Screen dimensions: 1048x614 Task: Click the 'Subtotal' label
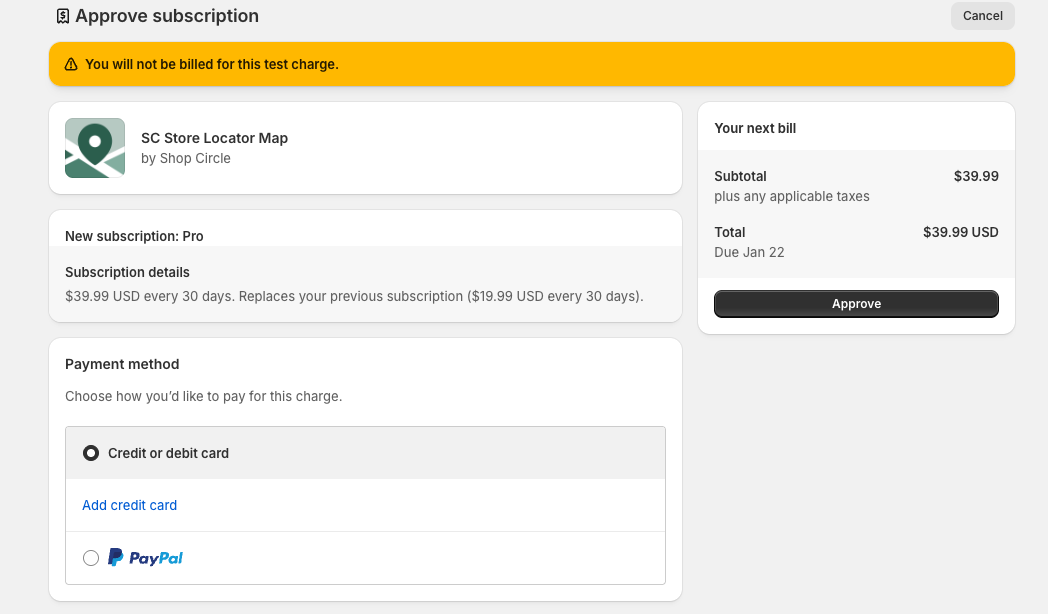pyautogui.click(x=741, y=176)
